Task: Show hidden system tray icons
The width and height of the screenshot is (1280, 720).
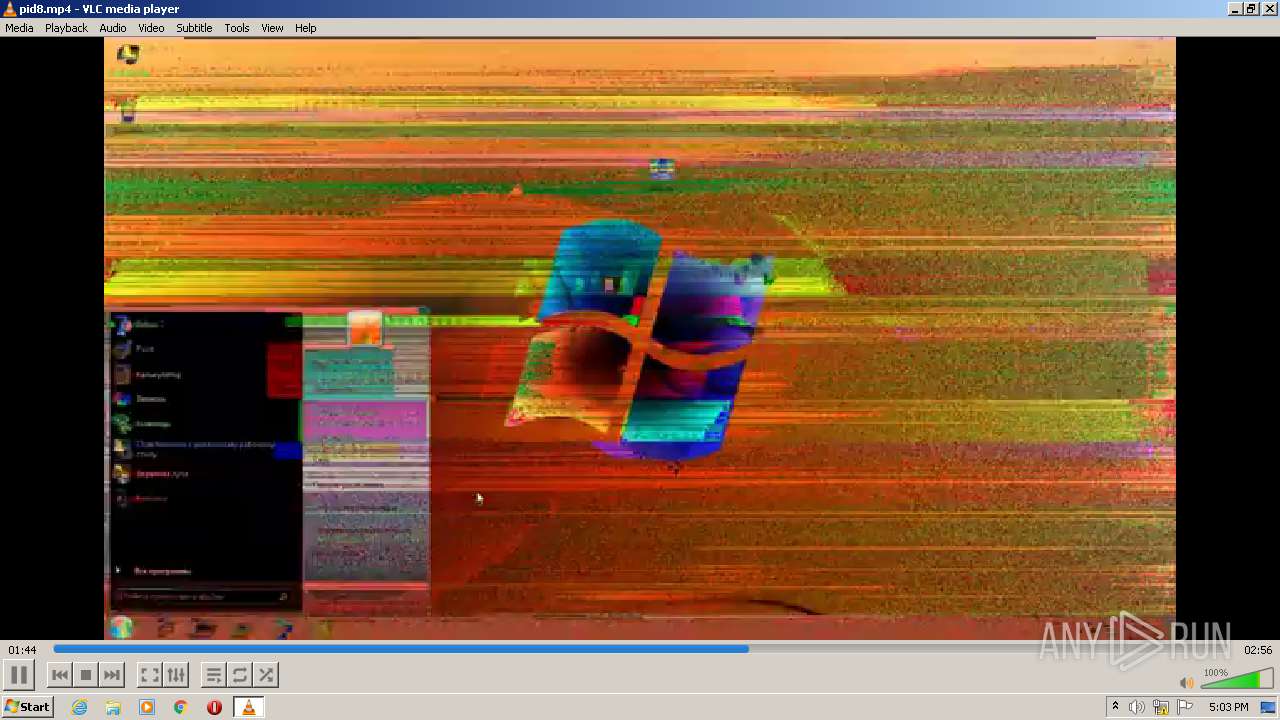Action: pyautogui.click(x=1115, y=707)
